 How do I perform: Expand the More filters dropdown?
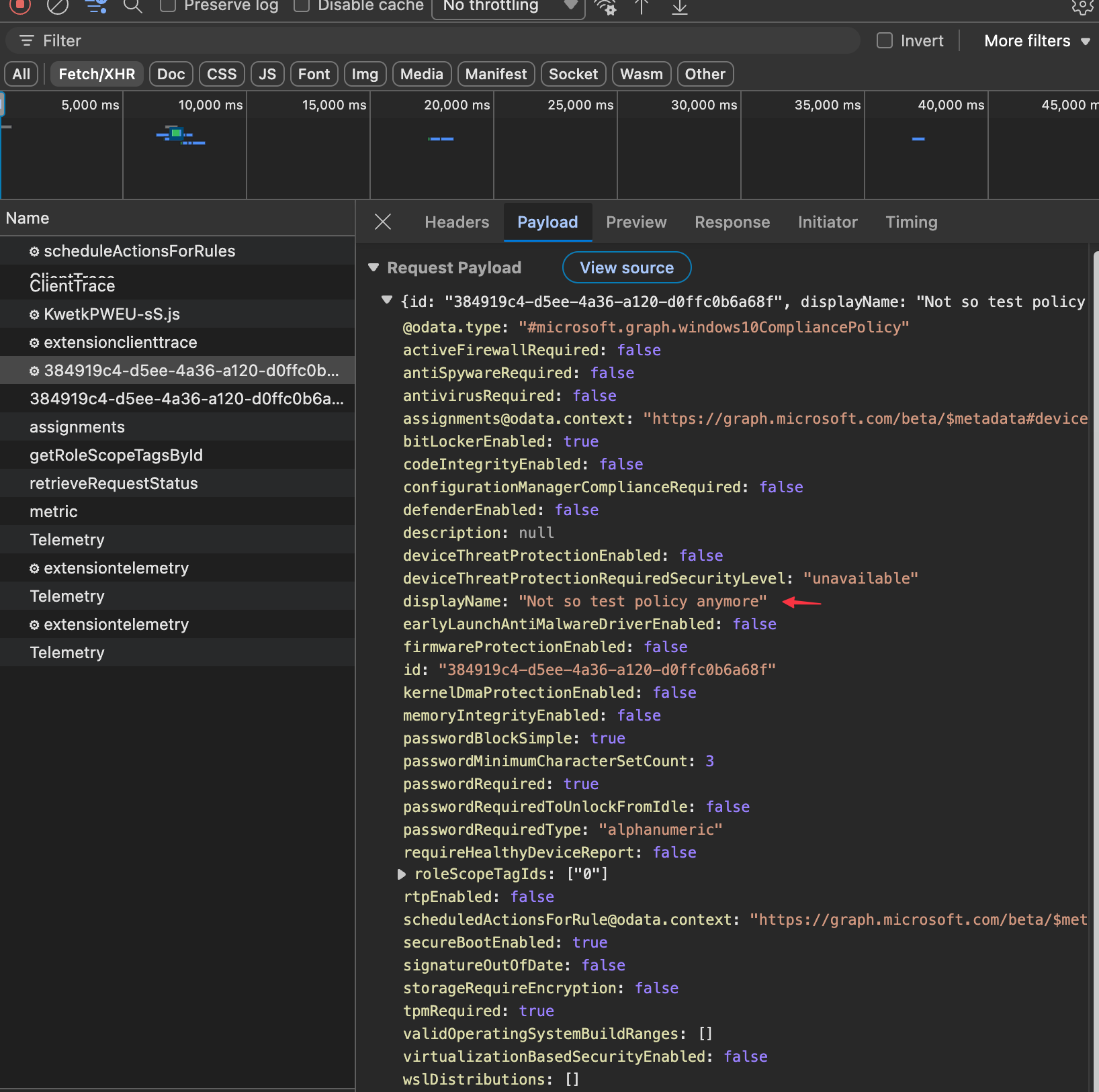coord(1037,41)
